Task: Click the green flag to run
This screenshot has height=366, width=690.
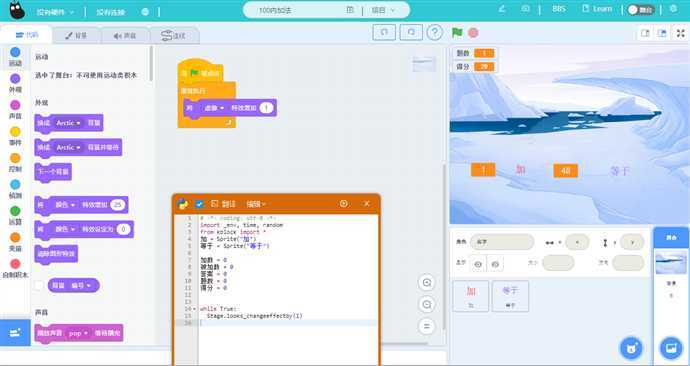Action: pyautogui.click(x=457, y=33)
